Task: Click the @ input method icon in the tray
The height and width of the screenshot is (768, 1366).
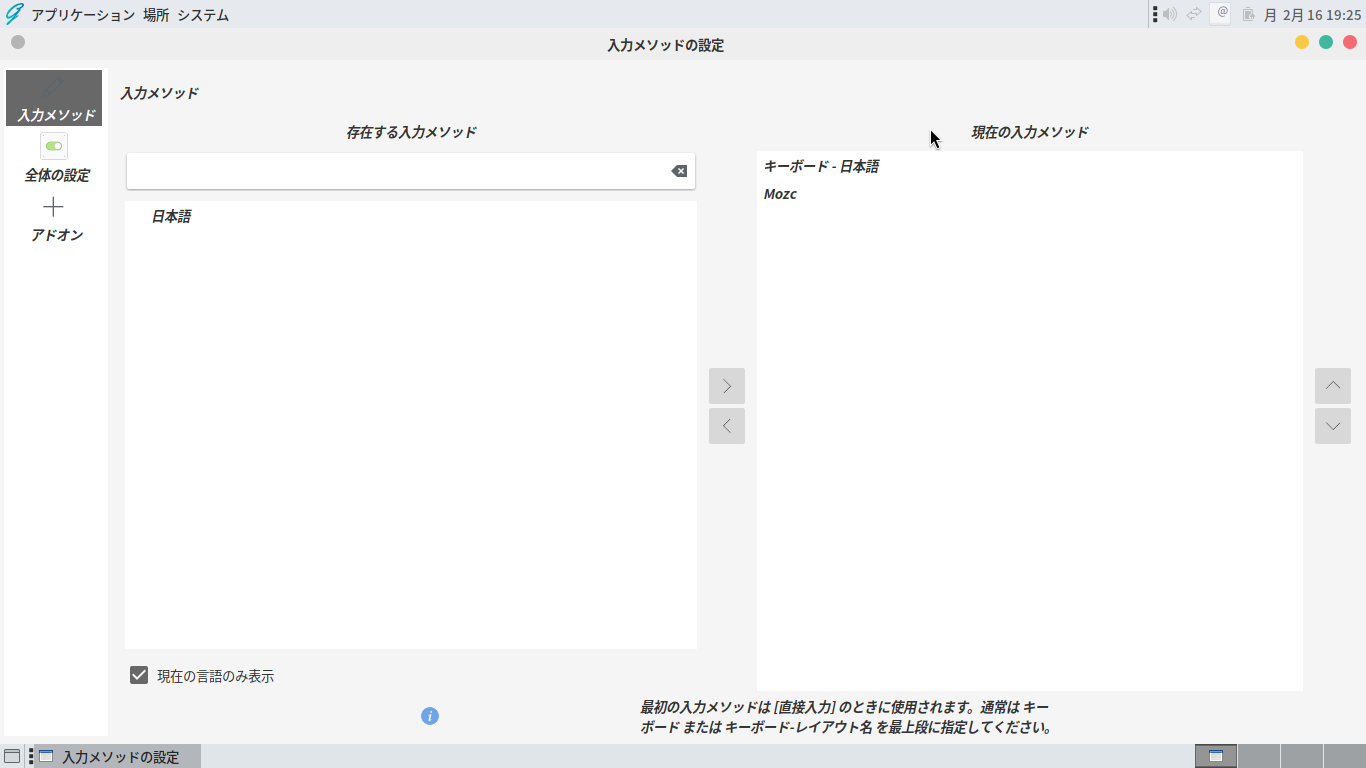Action: click(1219, 14)
